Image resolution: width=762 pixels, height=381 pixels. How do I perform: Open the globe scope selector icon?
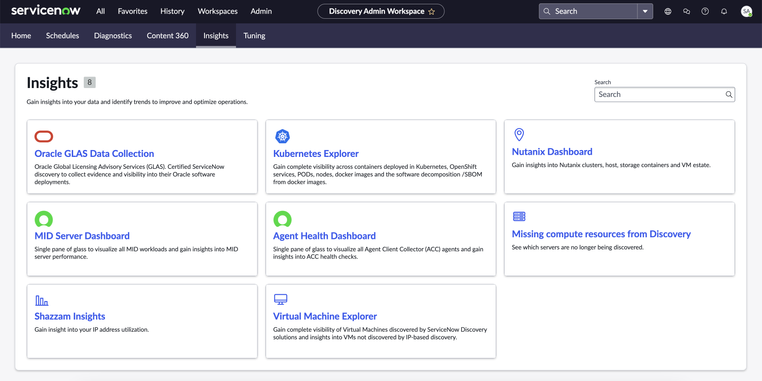click(x=668, y=11)
